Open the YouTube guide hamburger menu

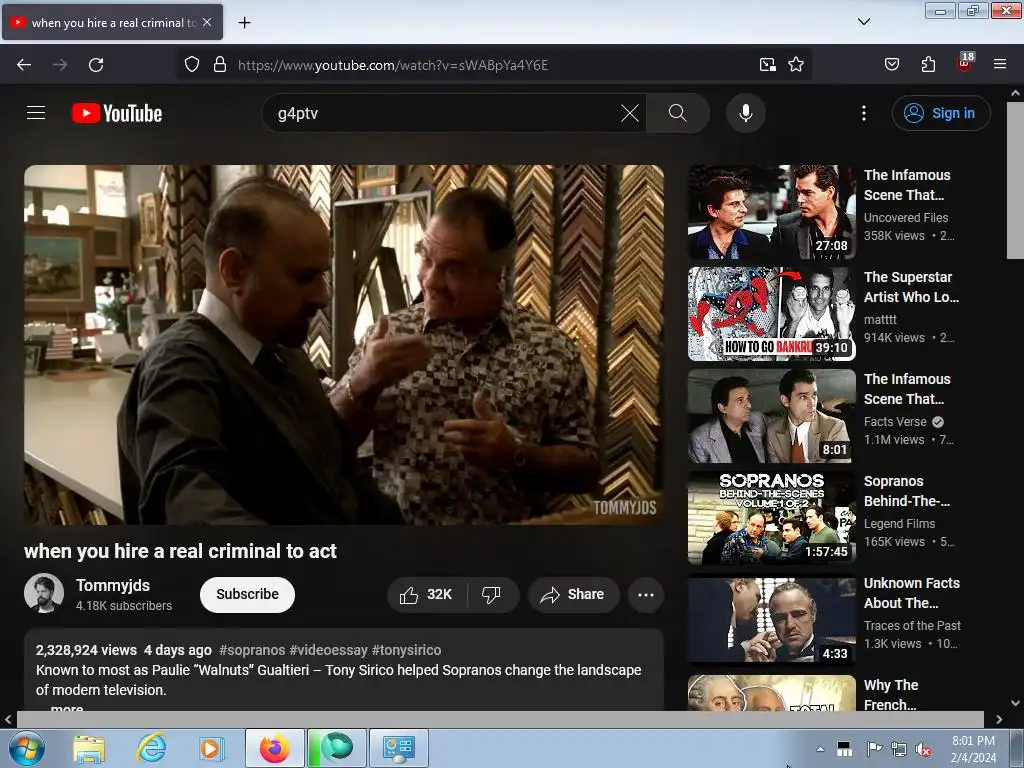(x=36, y=113)
